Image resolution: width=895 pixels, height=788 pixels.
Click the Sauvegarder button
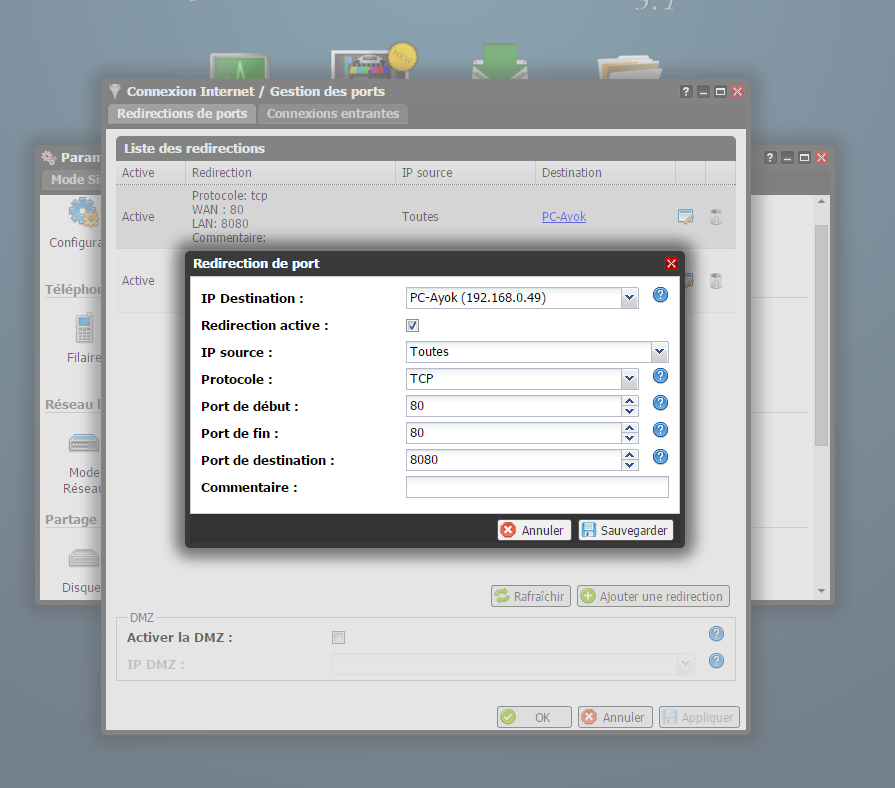626,530
